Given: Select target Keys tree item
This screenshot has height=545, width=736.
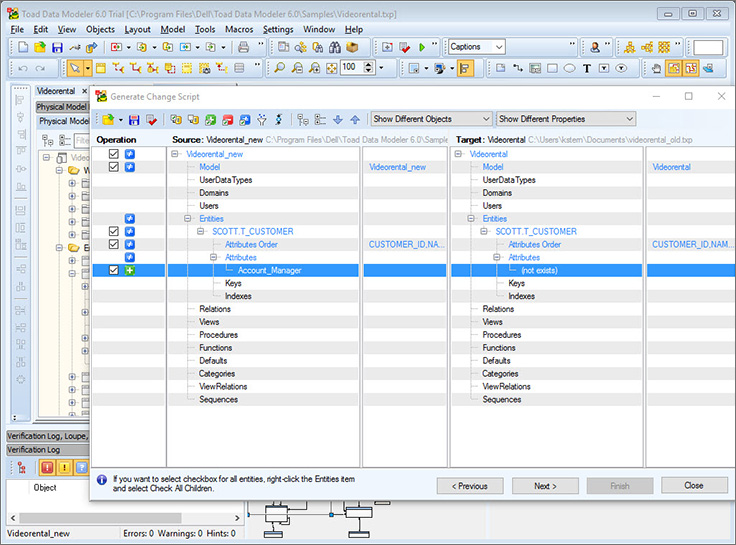Looking at the screenshot, I should (x=516, y=283).
